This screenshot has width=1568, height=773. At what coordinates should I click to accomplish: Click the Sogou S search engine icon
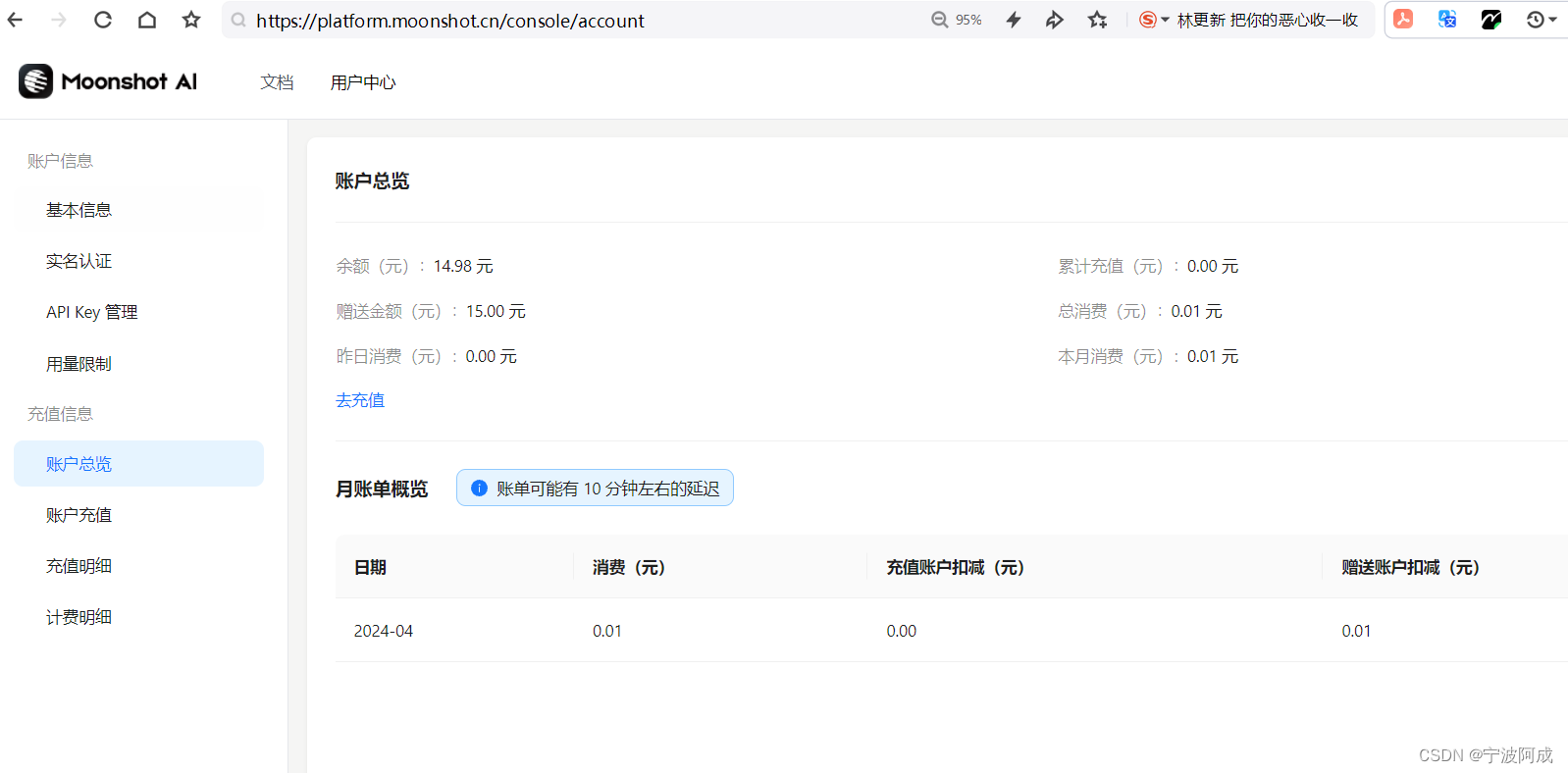click(1147, 20)
